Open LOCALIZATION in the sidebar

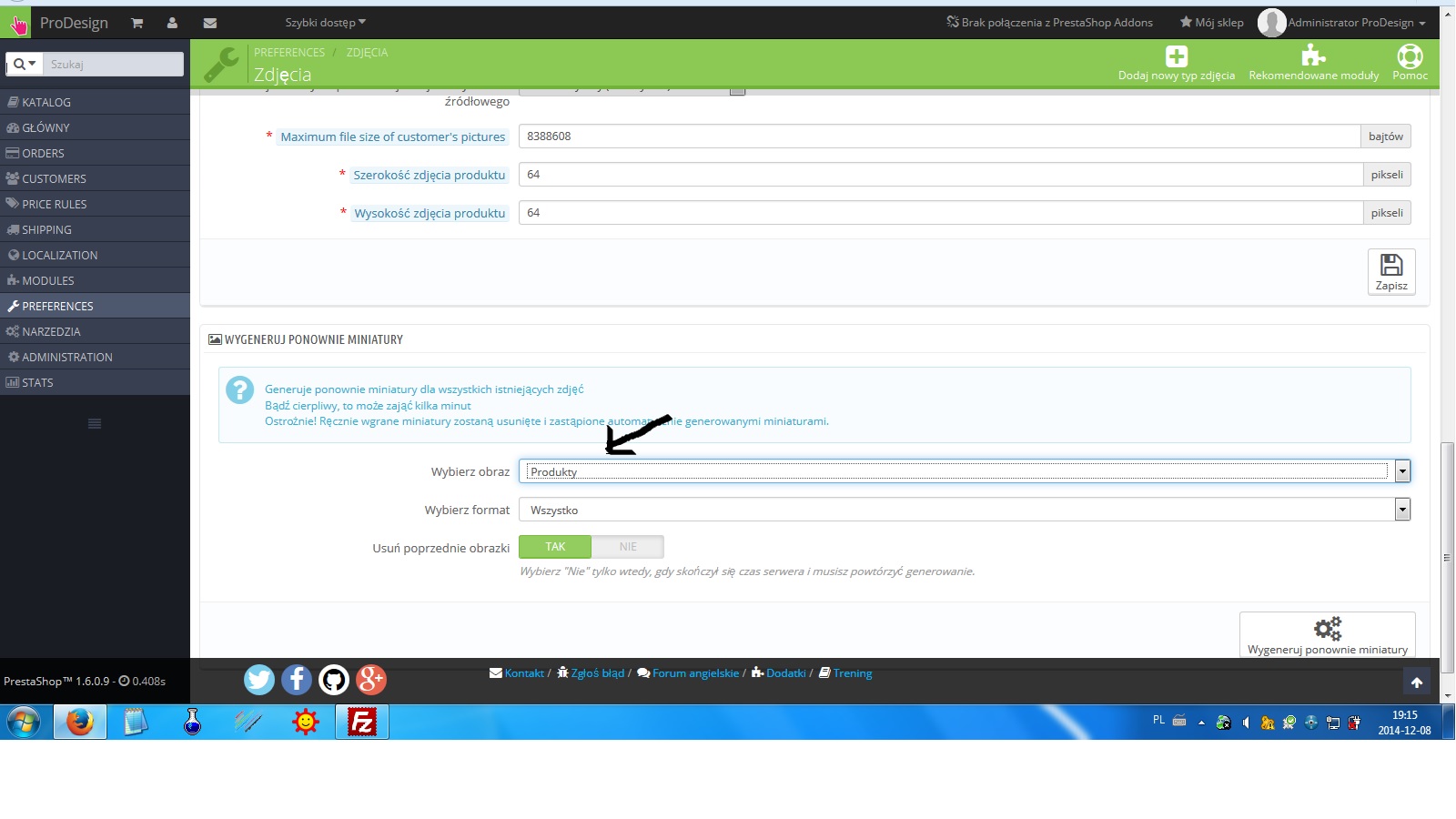[x=95, y=255]
